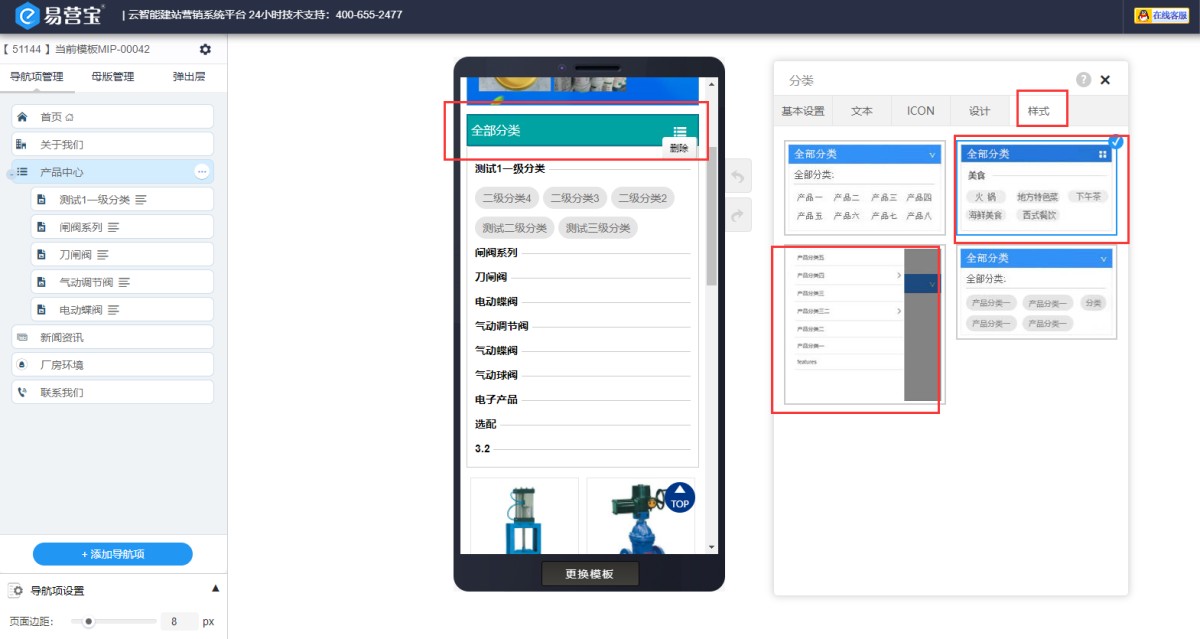The width and height of the screenshot is (1200, 639).
Task: Open 在线客服 online support chat
Action: point(1160,15)
